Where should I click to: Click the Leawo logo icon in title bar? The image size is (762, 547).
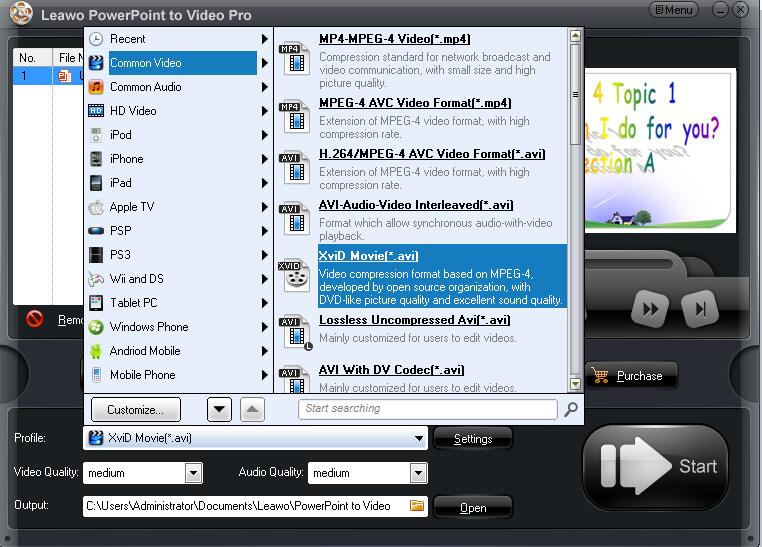21,14
